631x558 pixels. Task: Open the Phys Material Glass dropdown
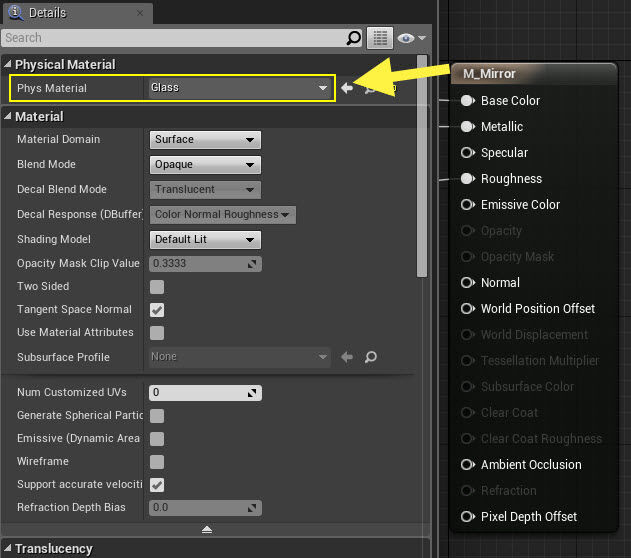[x=239, y=88]
